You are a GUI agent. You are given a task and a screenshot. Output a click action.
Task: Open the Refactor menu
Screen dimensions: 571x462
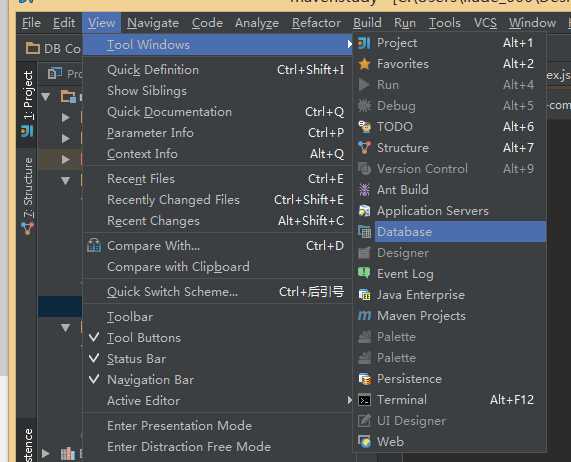(316, 23)
